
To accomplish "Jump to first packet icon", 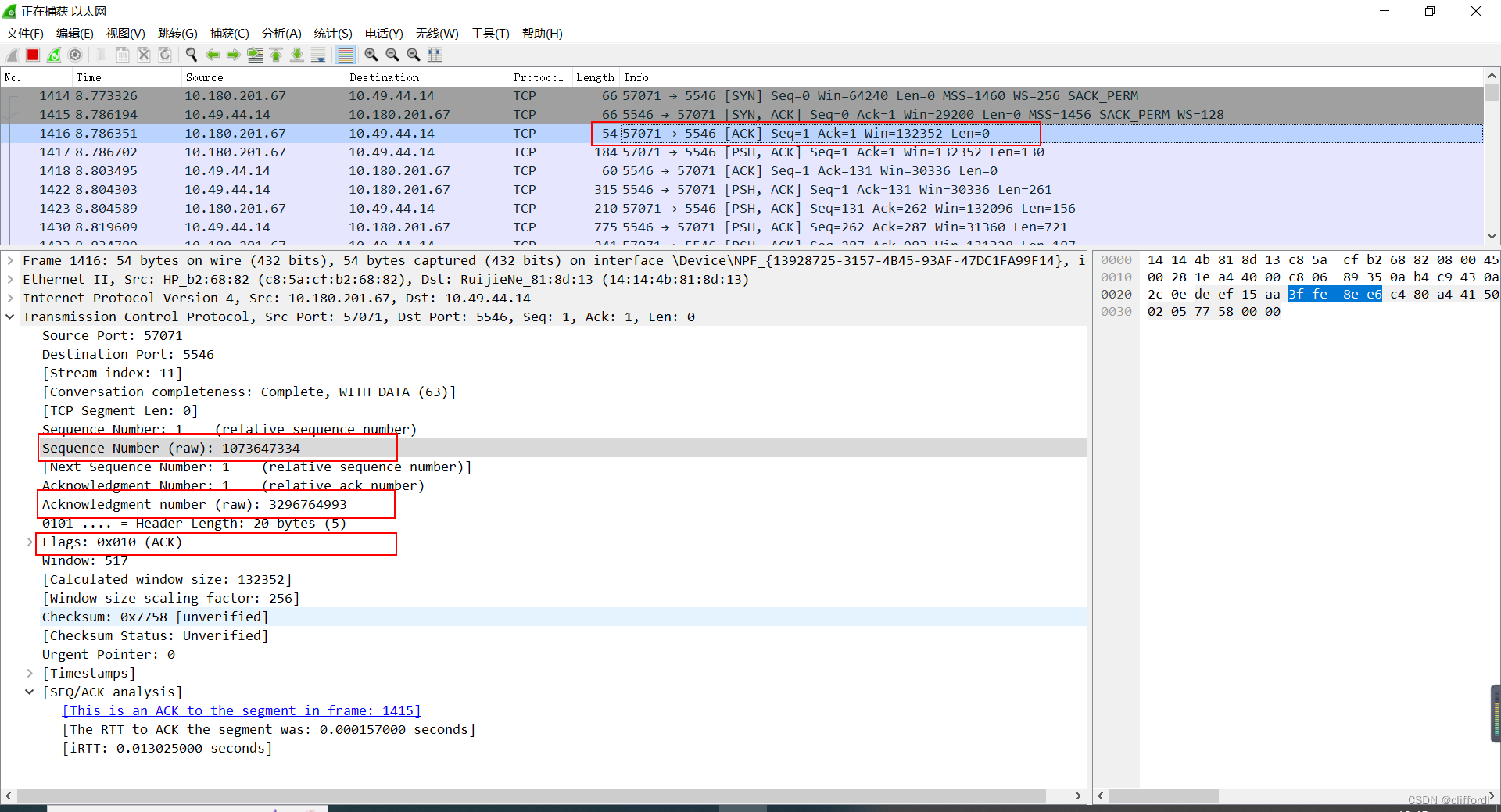I will click(276, 55).
